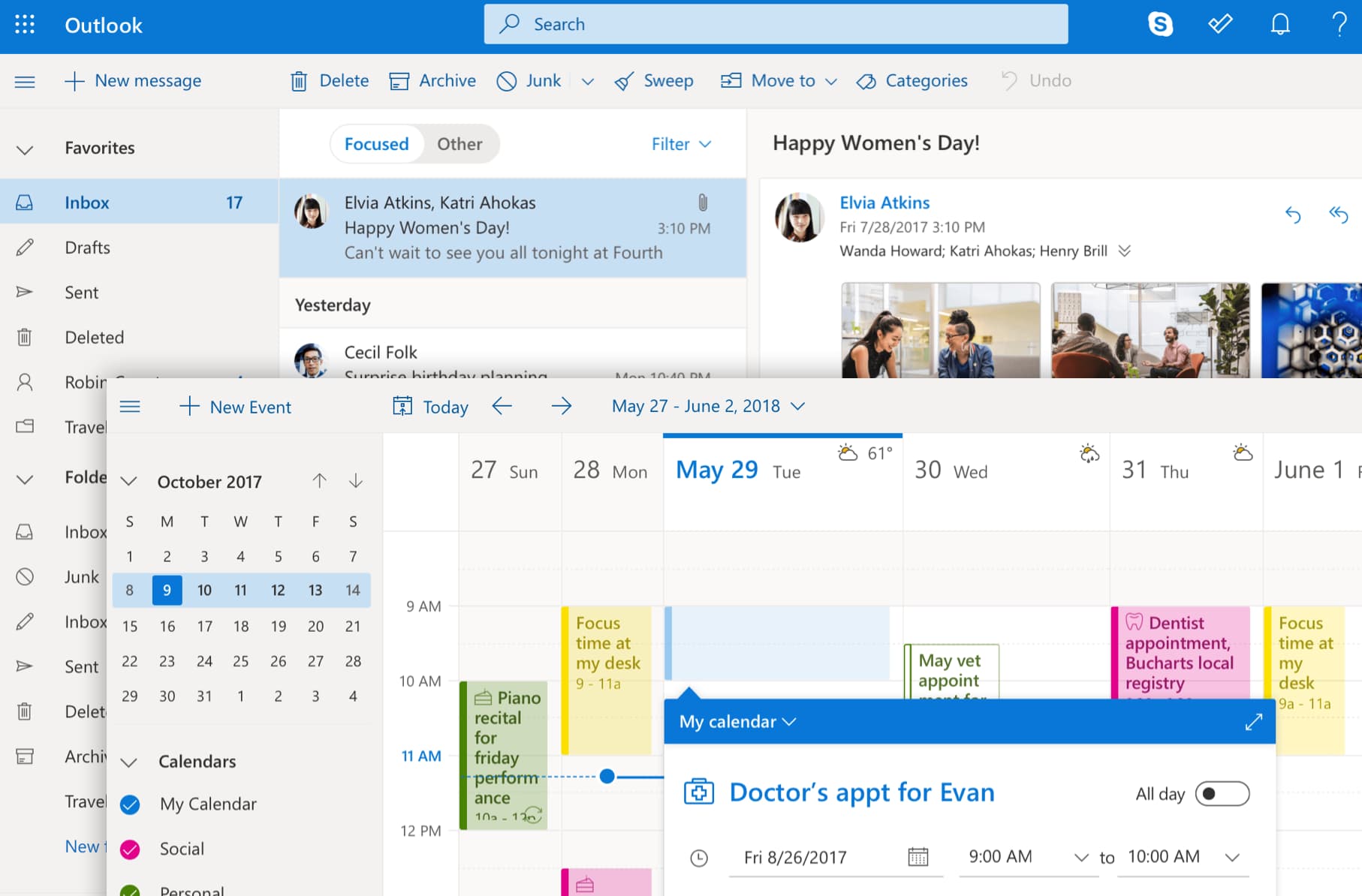This screenshot has height=896, width=1362.
Task: Open the Piano recital event
Action: (504, 755)
